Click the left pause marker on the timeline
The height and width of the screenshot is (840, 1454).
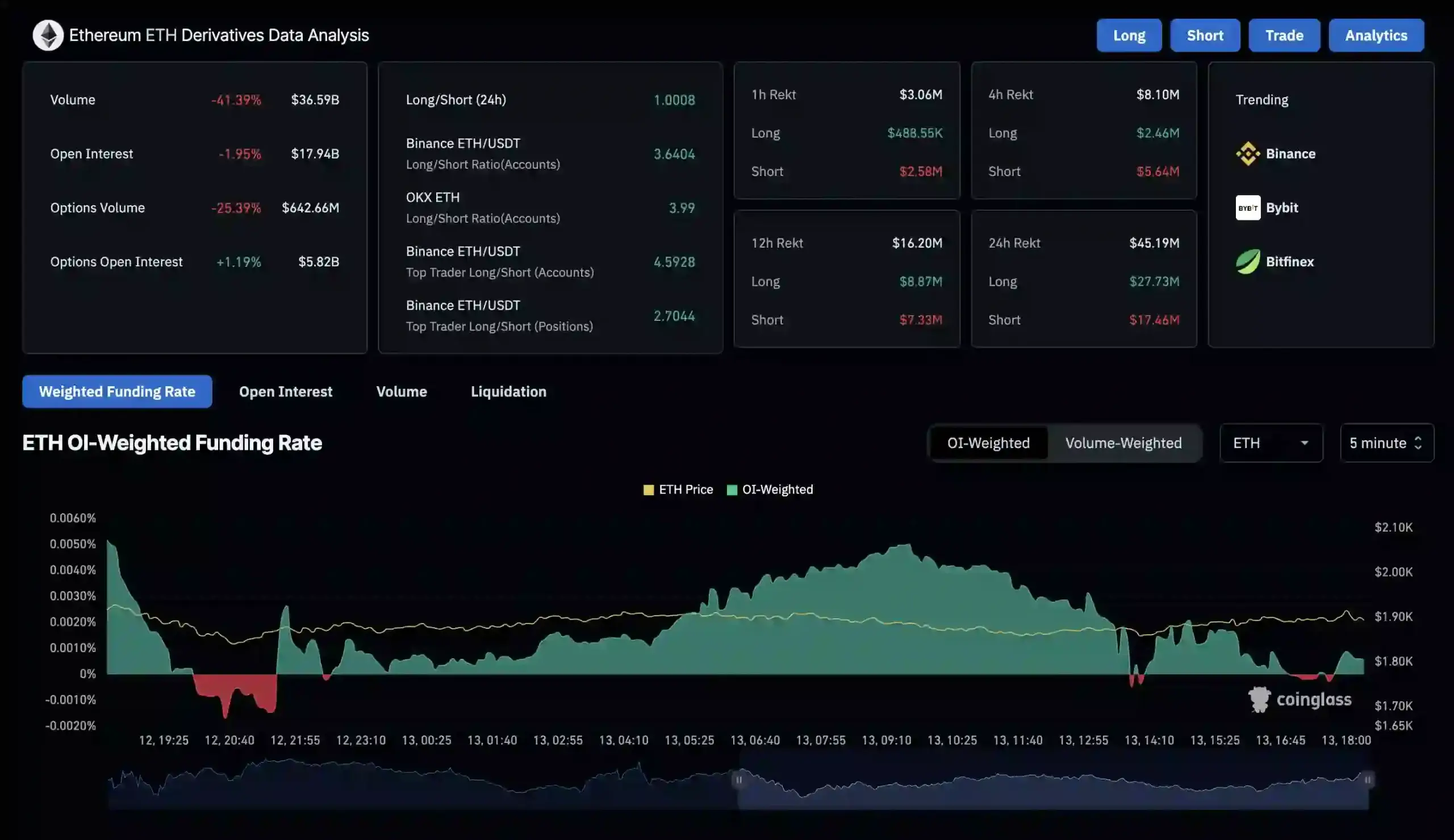[x=740, y=779]
